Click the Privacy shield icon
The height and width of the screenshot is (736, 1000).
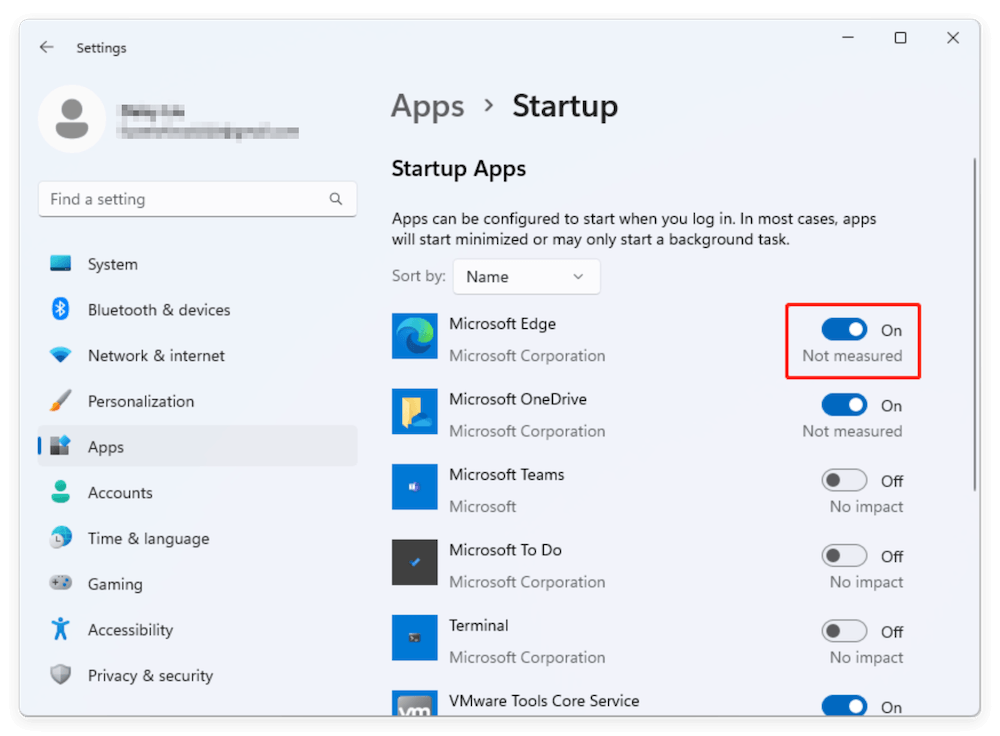pyautogui.click(x=61, y=675)
